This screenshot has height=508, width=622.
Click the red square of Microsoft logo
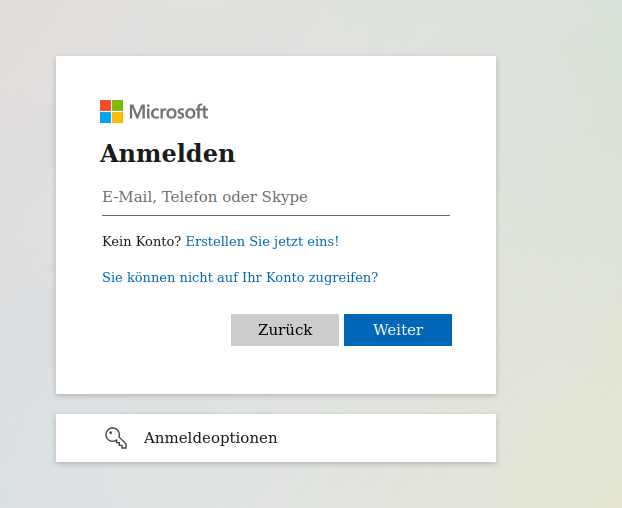pyautogui.click(x=105, y=105)
